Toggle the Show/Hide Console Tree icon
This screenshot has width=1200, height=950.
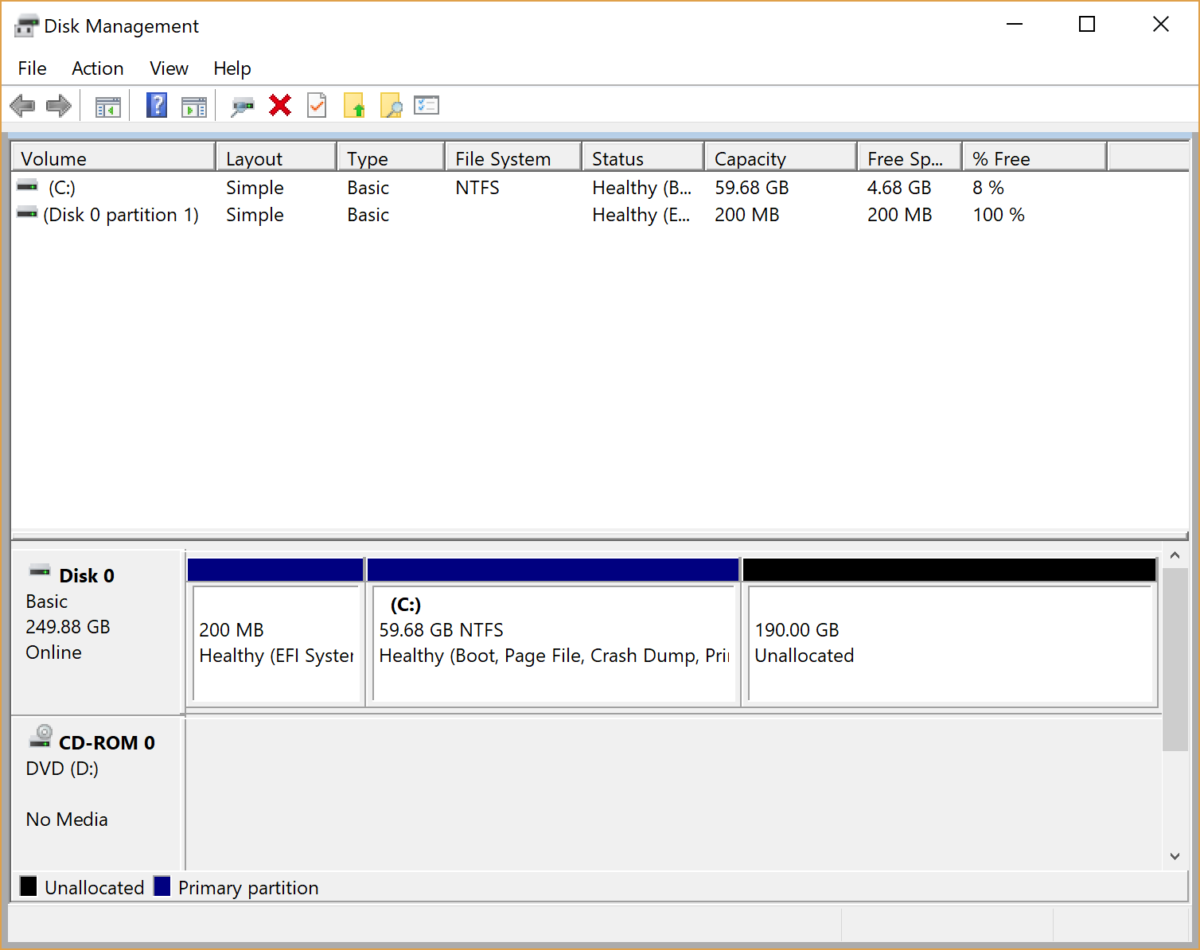[107, 105]
